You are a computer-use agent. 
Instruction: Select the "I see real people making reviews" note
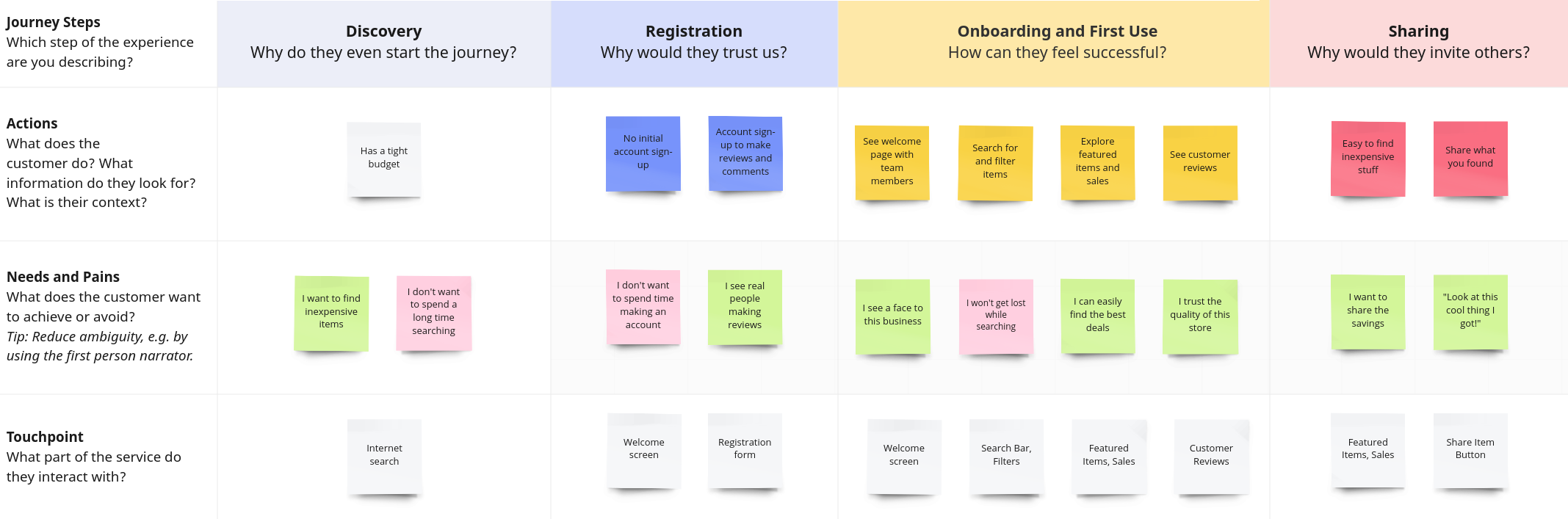point(745,306)
